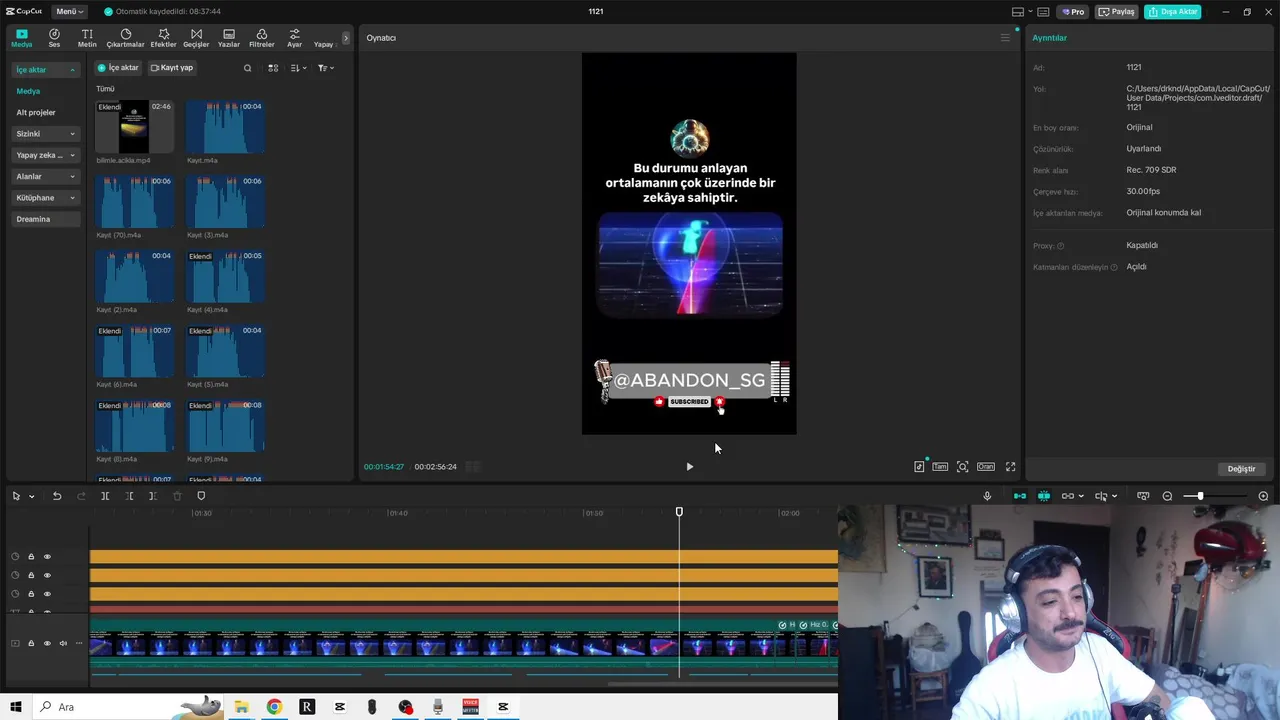The width and height of the screenshot is (1280, 720).
Task: Split clip at the playhead
Action: coord(105,496)
